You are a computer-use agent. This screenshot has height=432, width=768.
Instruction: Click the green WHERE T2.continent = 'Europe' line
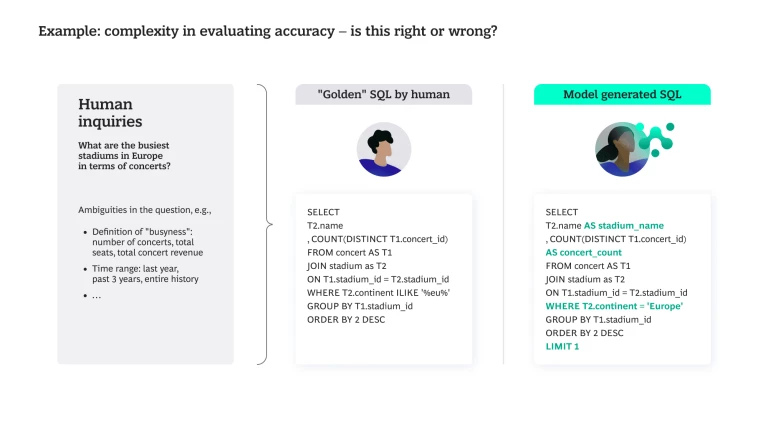click(614, 306)
